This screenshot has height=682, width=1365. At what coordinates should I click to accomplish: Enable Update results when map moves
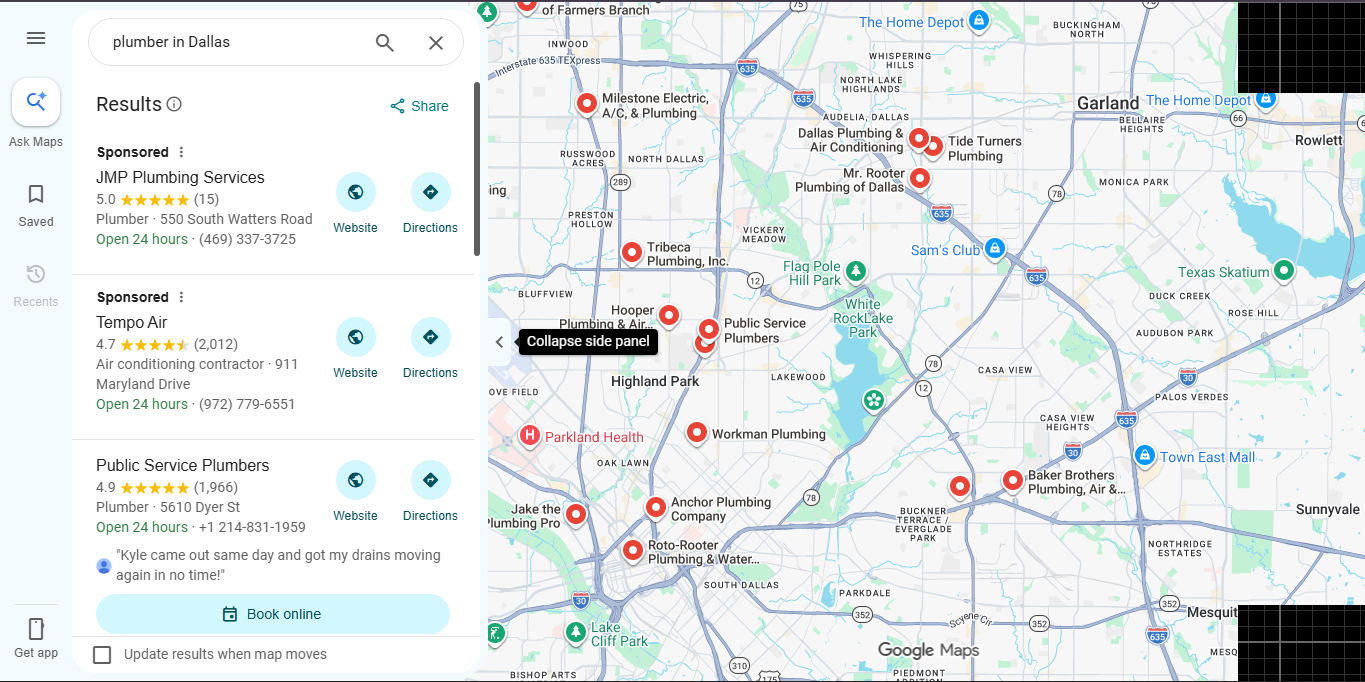pos(102,655)
